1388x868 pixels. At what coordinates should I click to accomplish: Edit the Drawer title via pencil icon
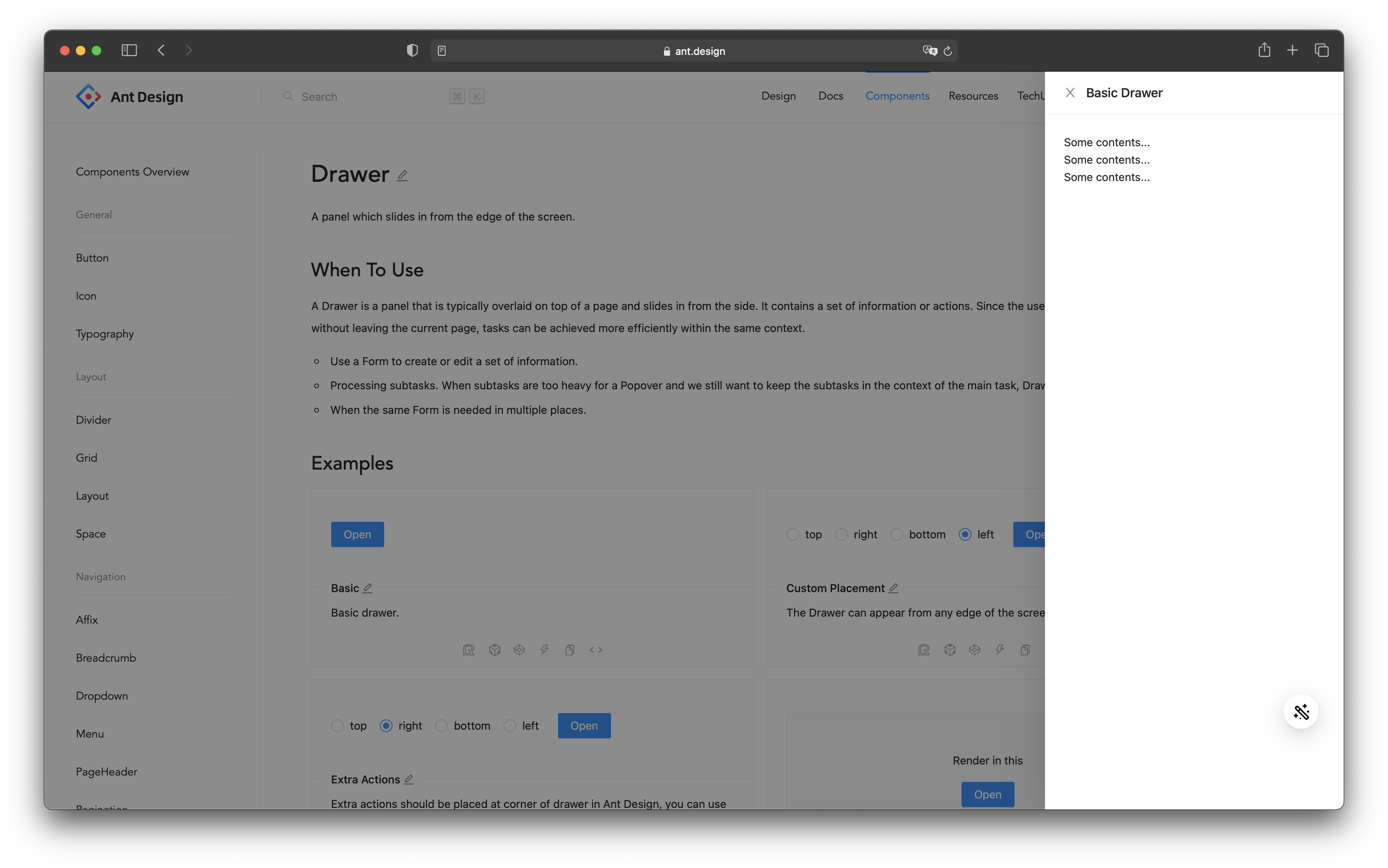point(402,175)
